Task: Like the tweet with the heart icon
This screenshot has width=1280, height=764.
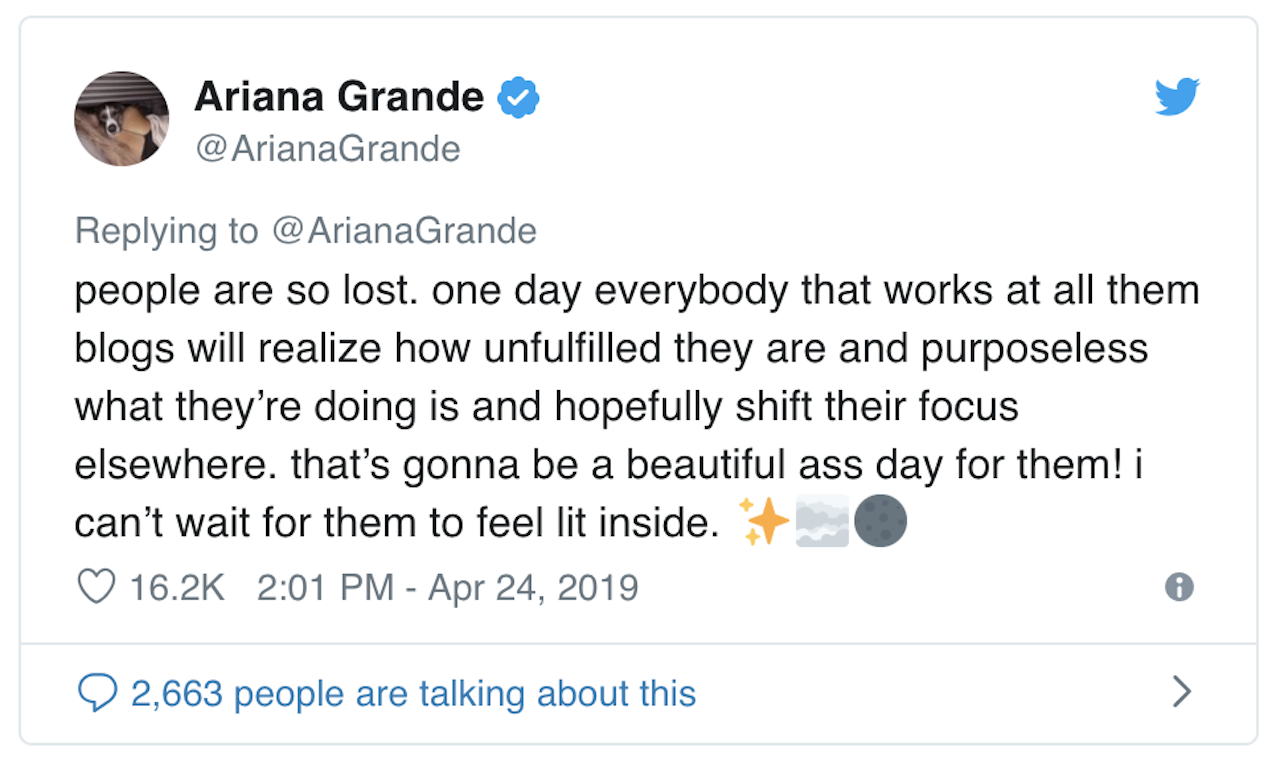Action: (96, 586)
